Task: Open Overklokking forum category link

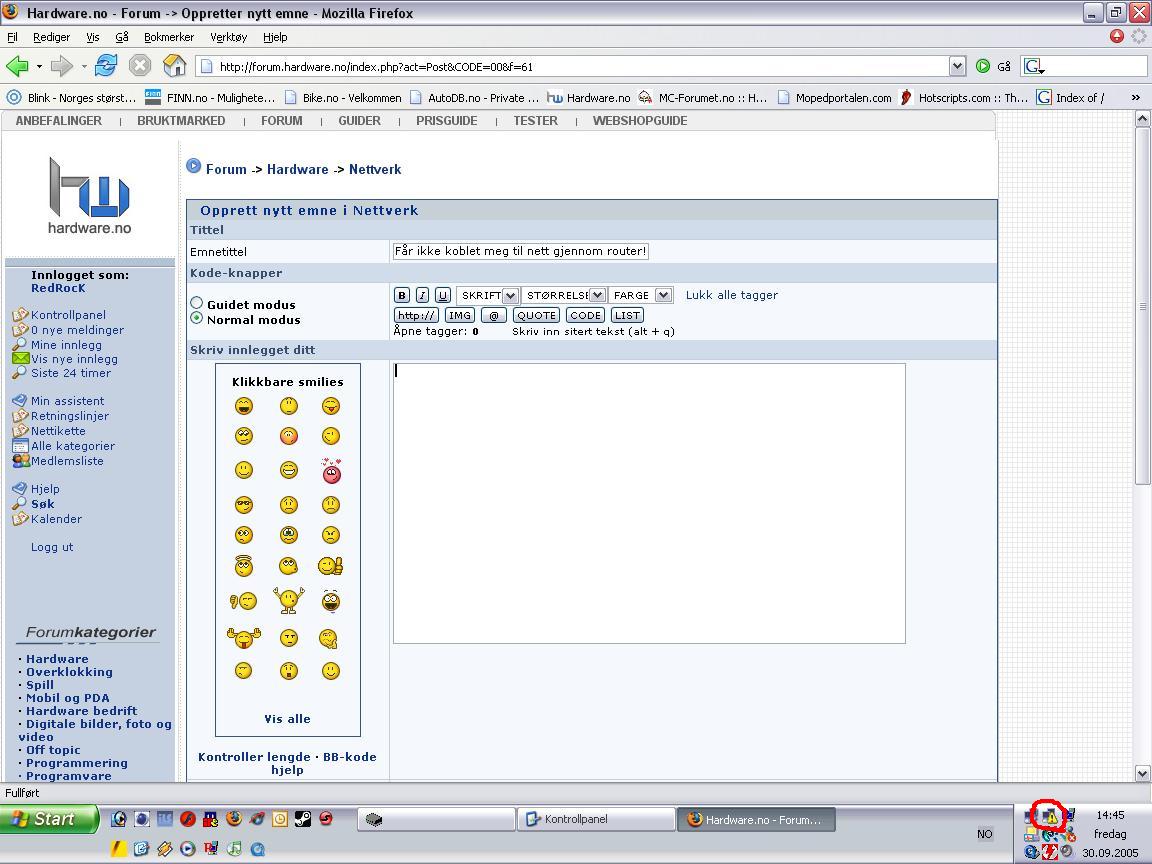Action: pos(69,672)
